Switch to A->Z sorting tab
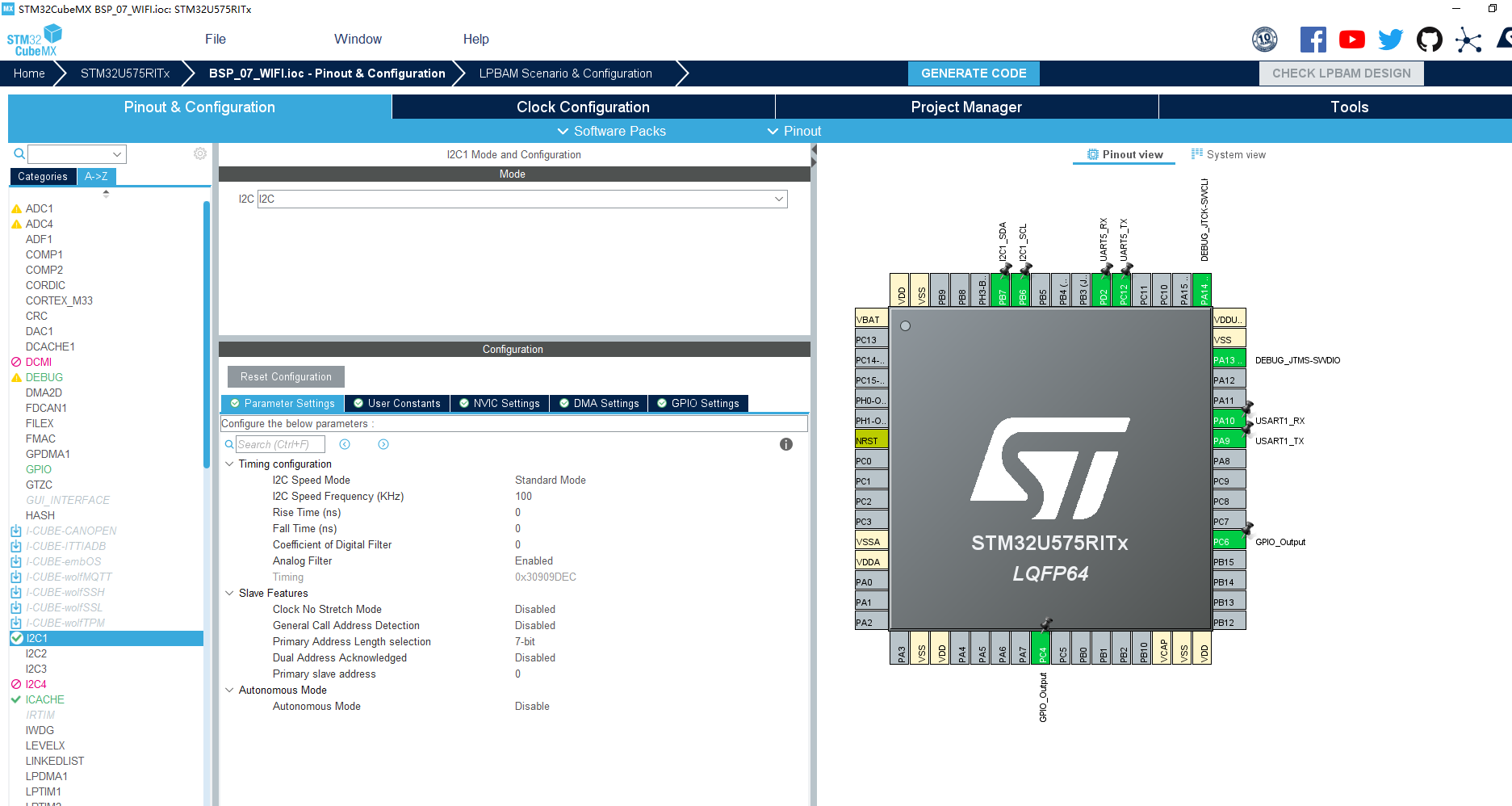The height and width of the screenshot is (806, 1512). click(x=96, y=176)
